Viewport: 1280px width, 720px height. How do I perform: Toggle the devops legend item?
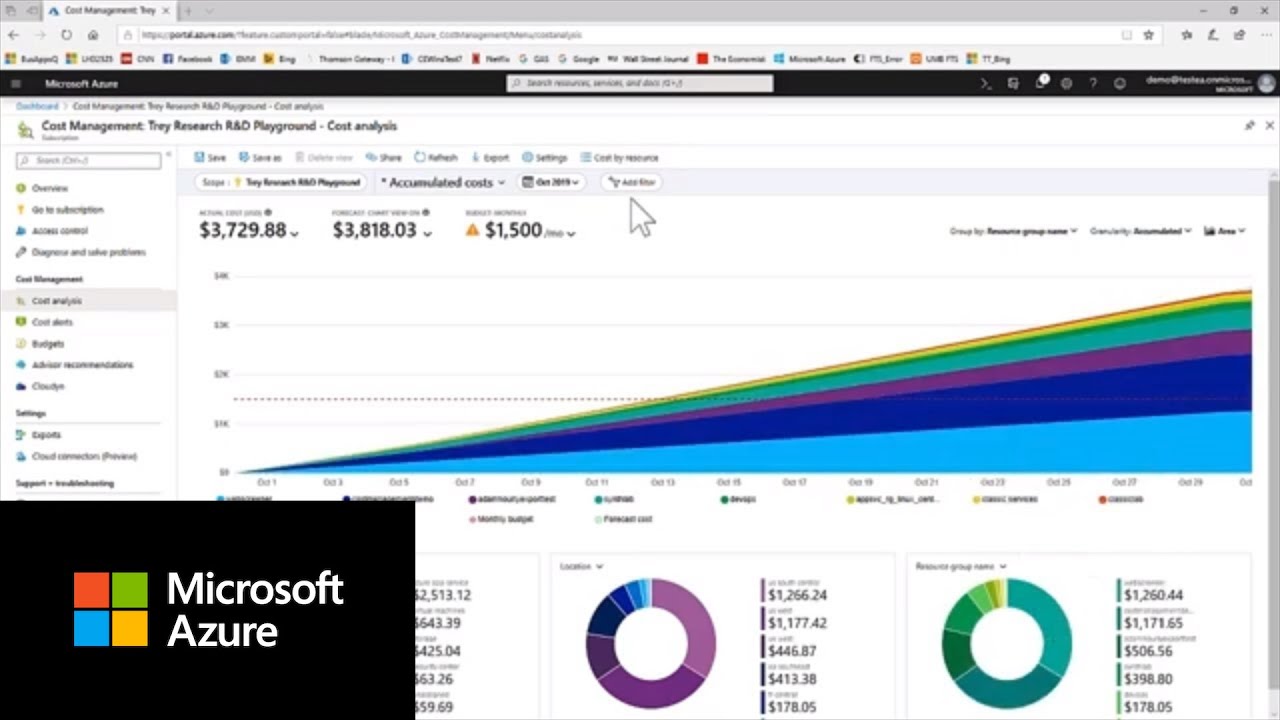click(x=738, y=498)
